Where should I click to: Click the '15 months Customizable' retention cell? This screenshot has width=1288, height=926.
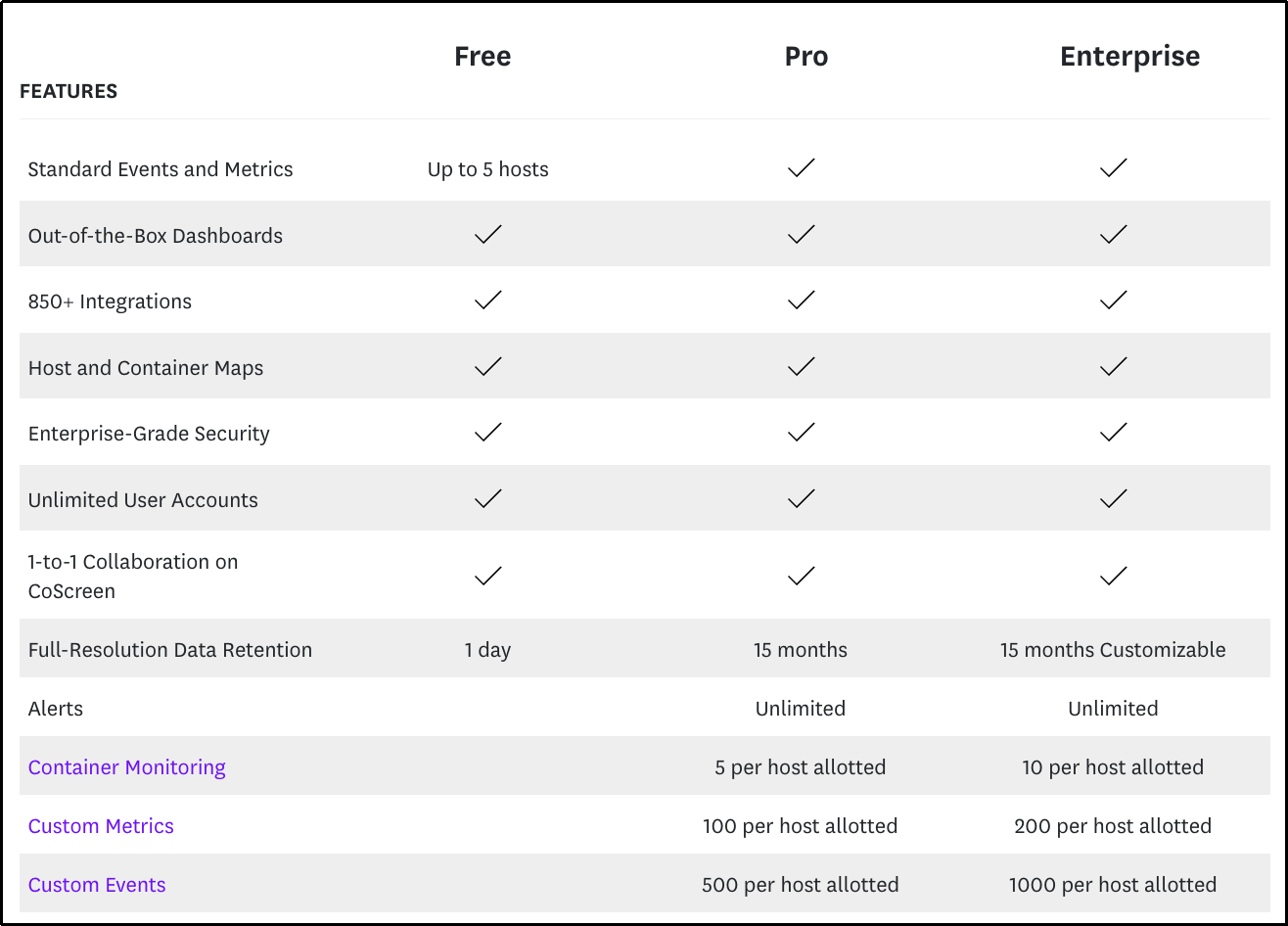point(1113,650)
